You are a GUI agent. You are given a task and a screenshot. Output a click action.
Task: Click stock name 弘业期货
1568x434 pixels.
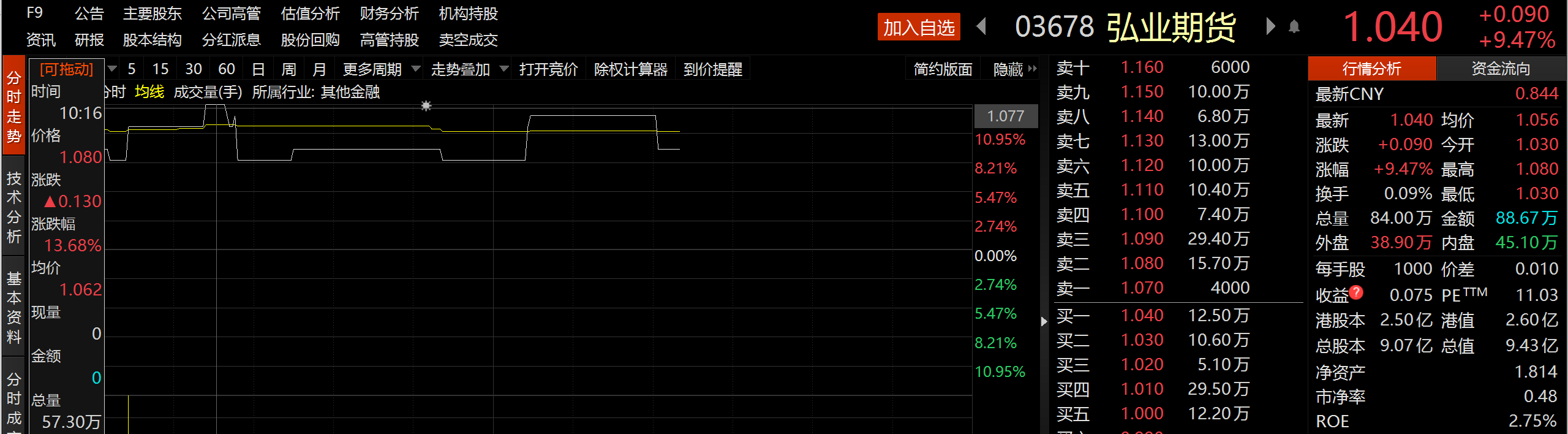1172,28
